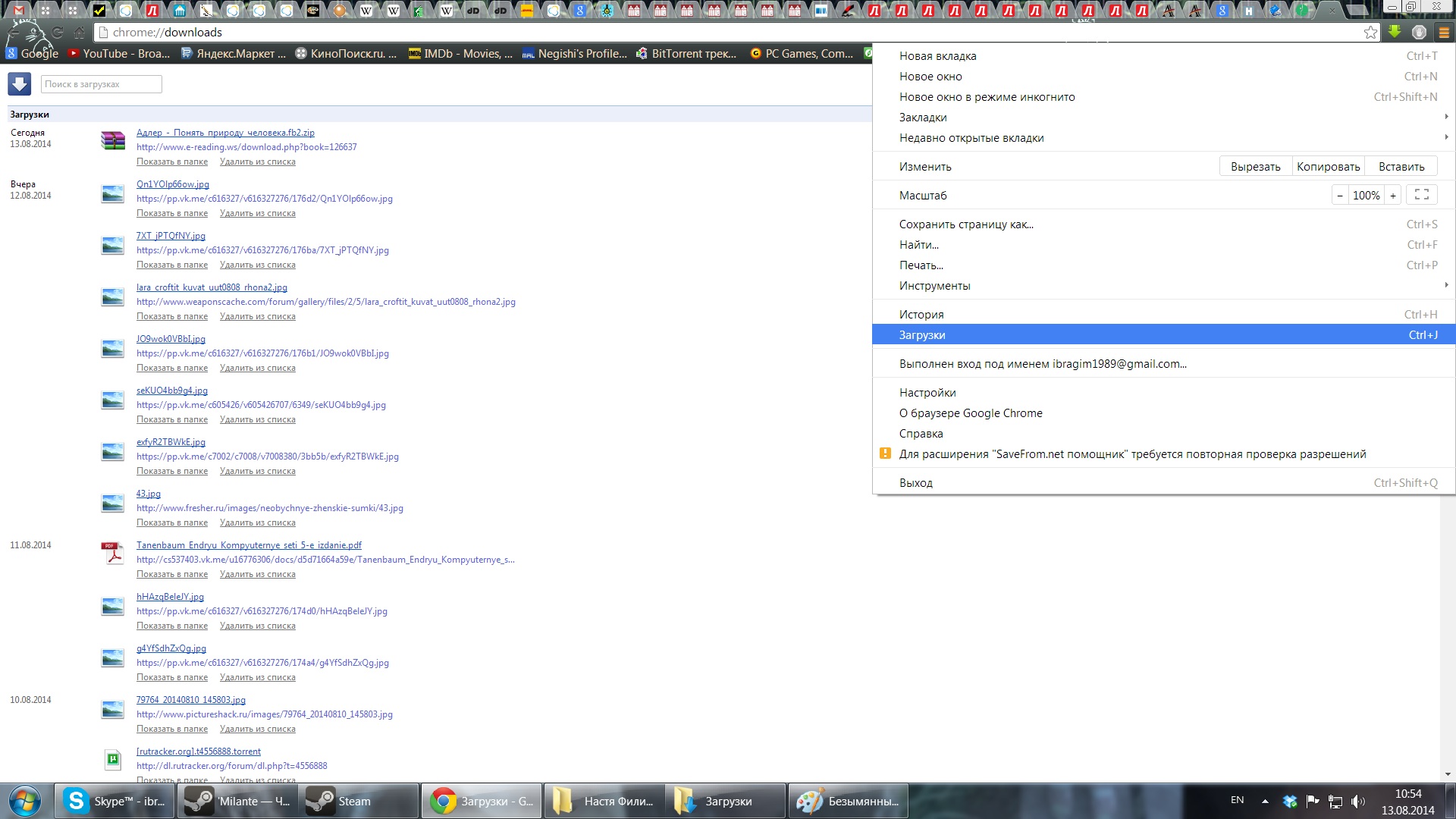Click Удалить из списка for 7XT_jPTQfNY.jpg
This screenshot has width=1456, height=819.
(258, 265)
